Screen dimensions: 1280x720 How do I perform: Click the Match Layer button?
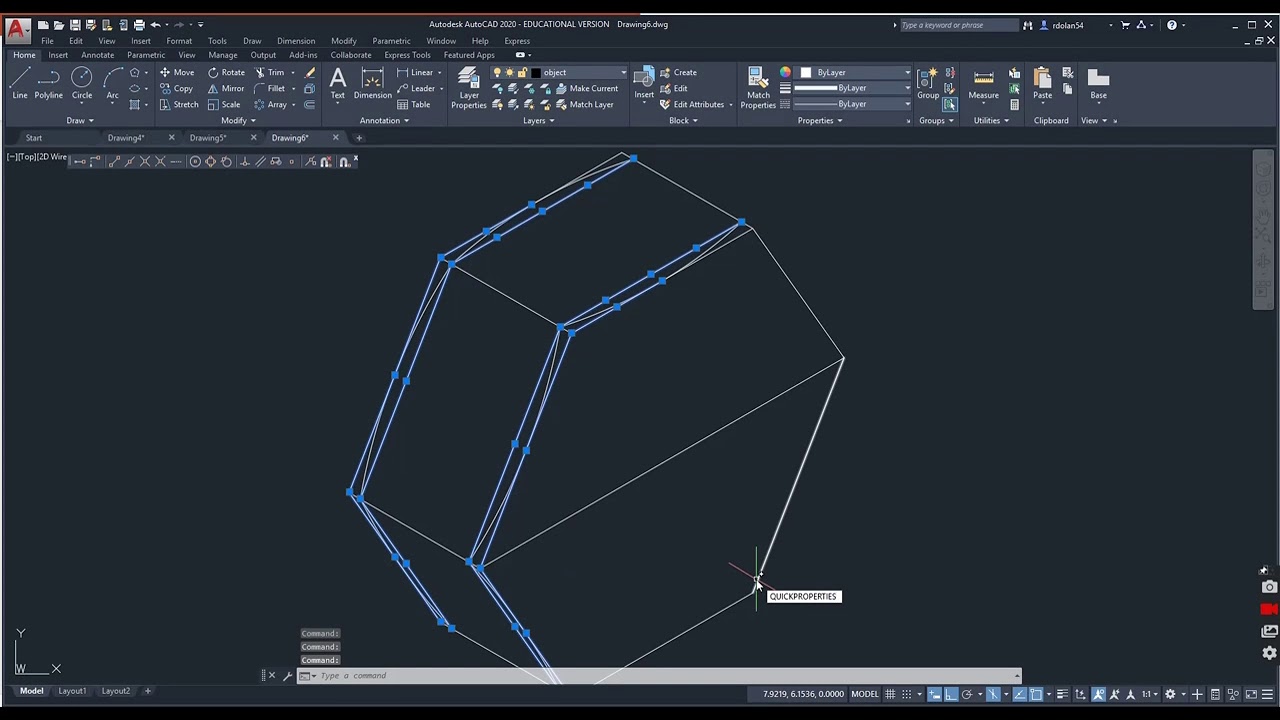pos(585,104)
